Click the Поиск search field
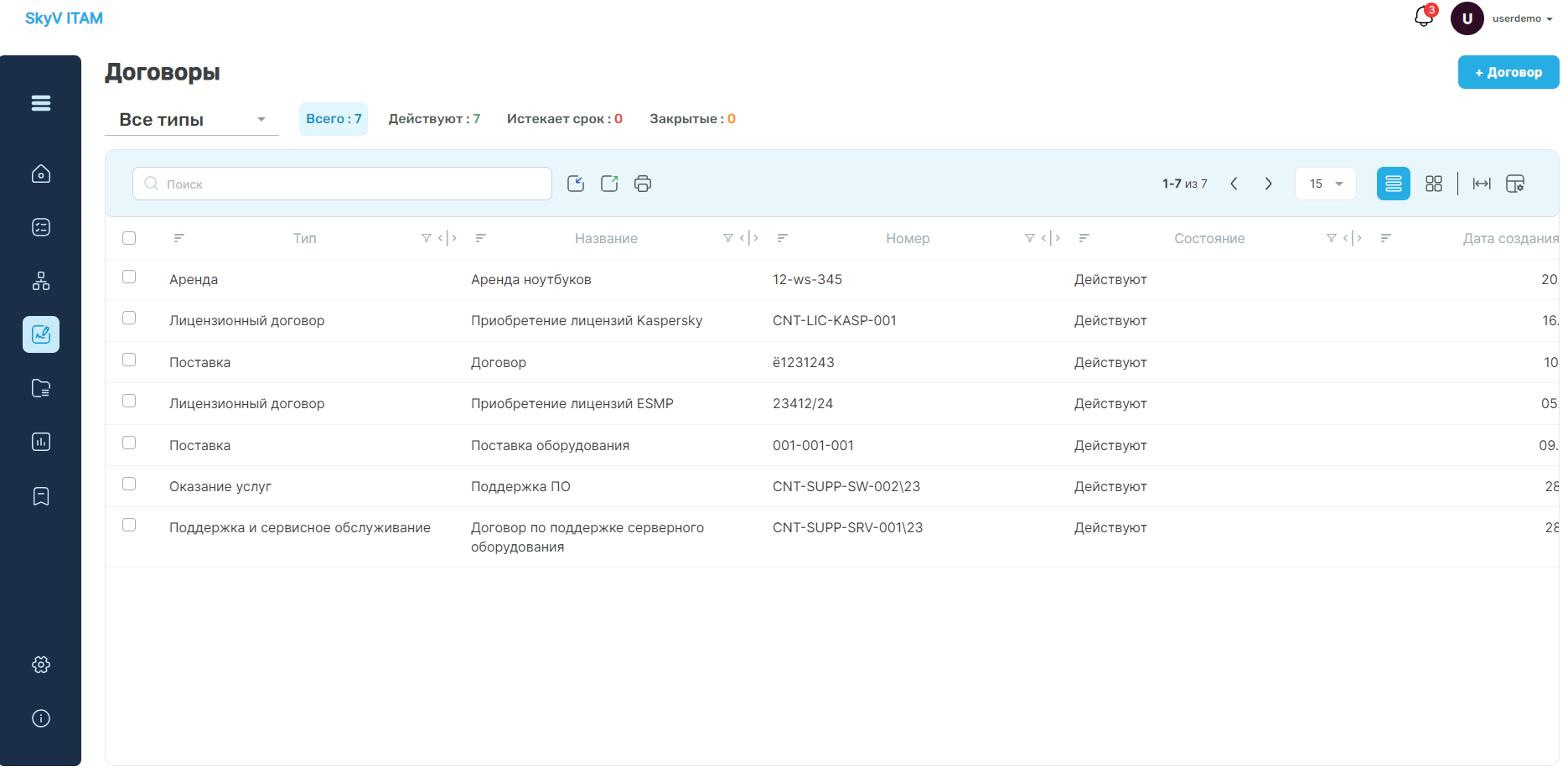The width and height of the screenshot is (1568, 777). pyautogui.click(x=342, y=184)
